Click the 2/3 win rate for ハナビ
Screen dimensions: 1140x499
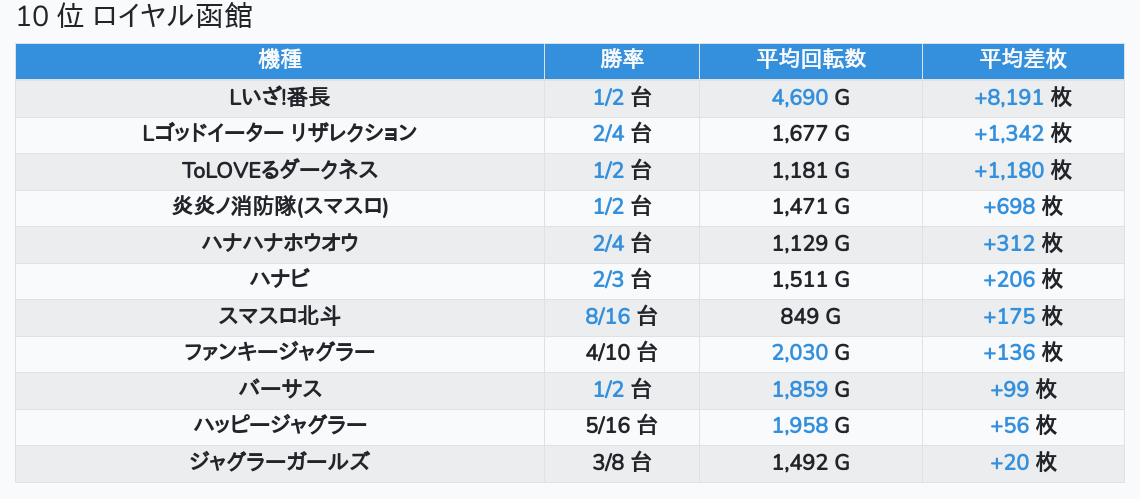(x=608, y=279)
